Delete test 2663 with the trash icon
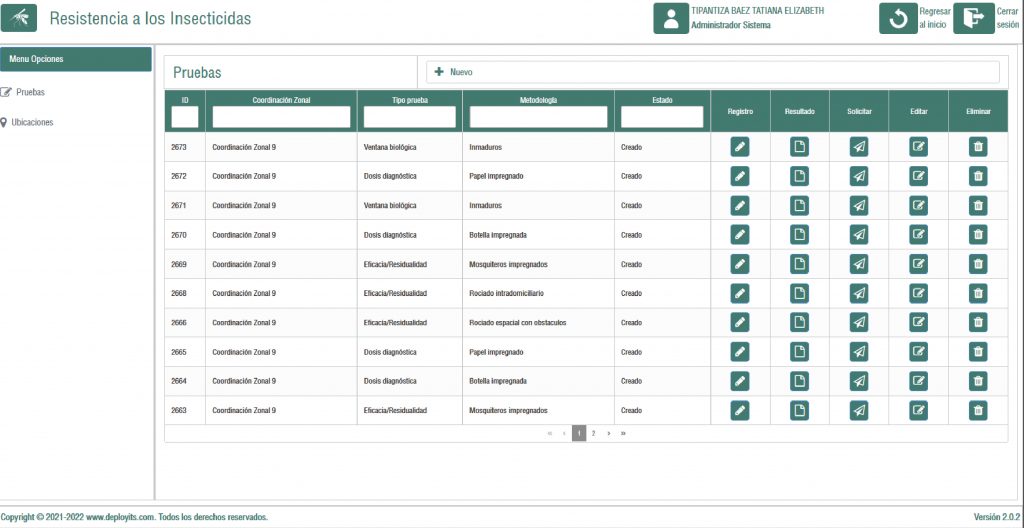1024x528 pixels. pos(977,411)
